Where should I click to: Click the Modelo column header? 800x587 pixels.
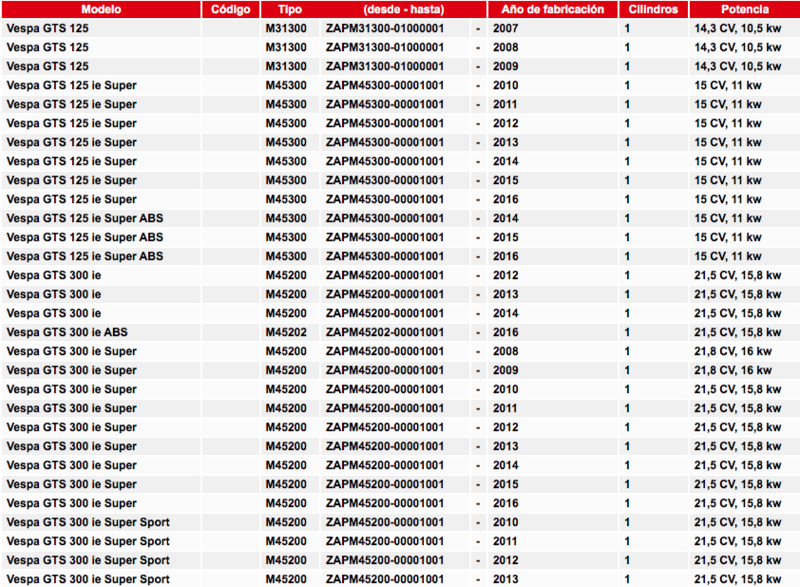coord(101,9)
